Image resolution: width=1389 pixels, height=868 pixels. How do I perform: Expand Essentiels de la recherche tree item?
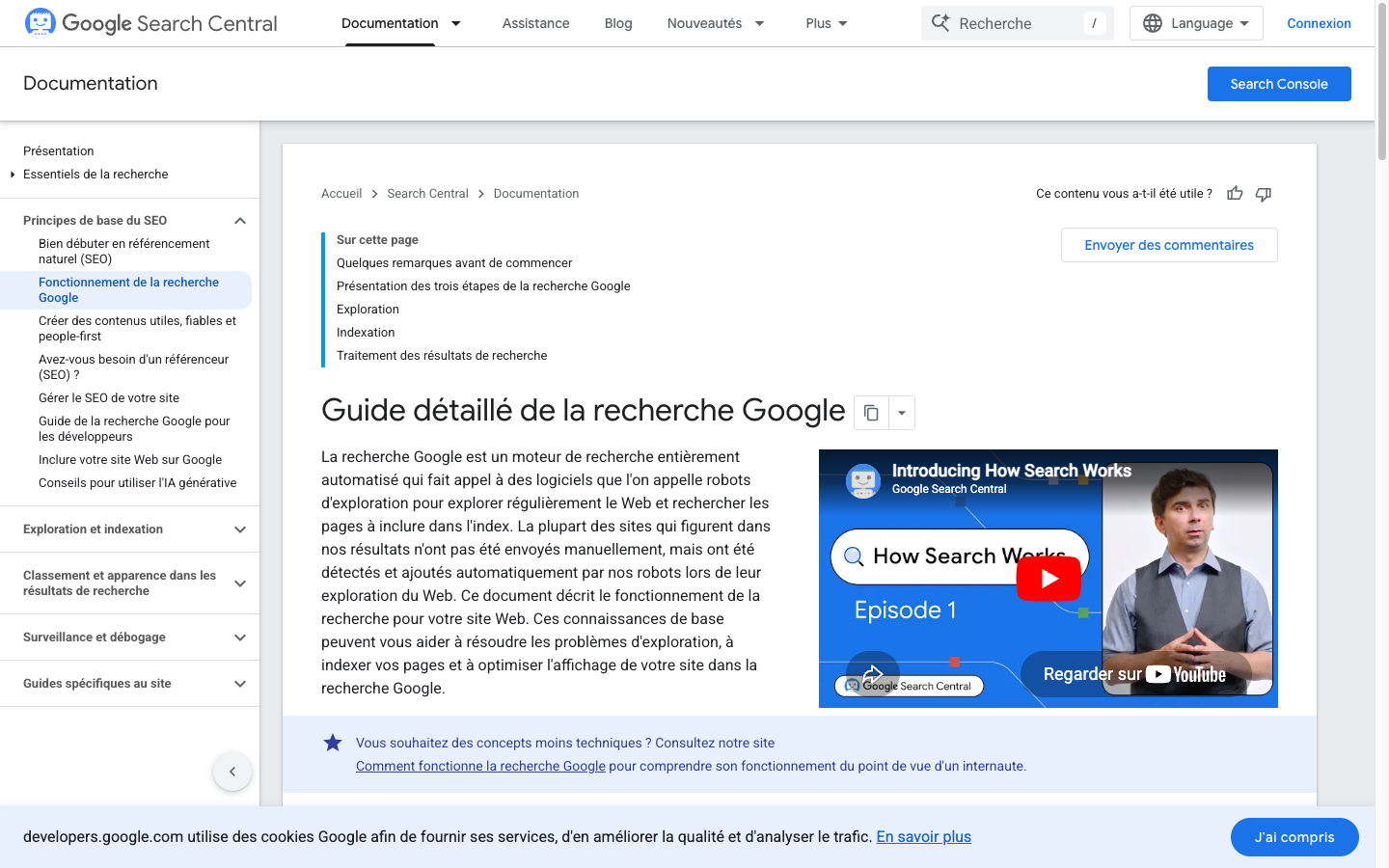tap(13, 175)
